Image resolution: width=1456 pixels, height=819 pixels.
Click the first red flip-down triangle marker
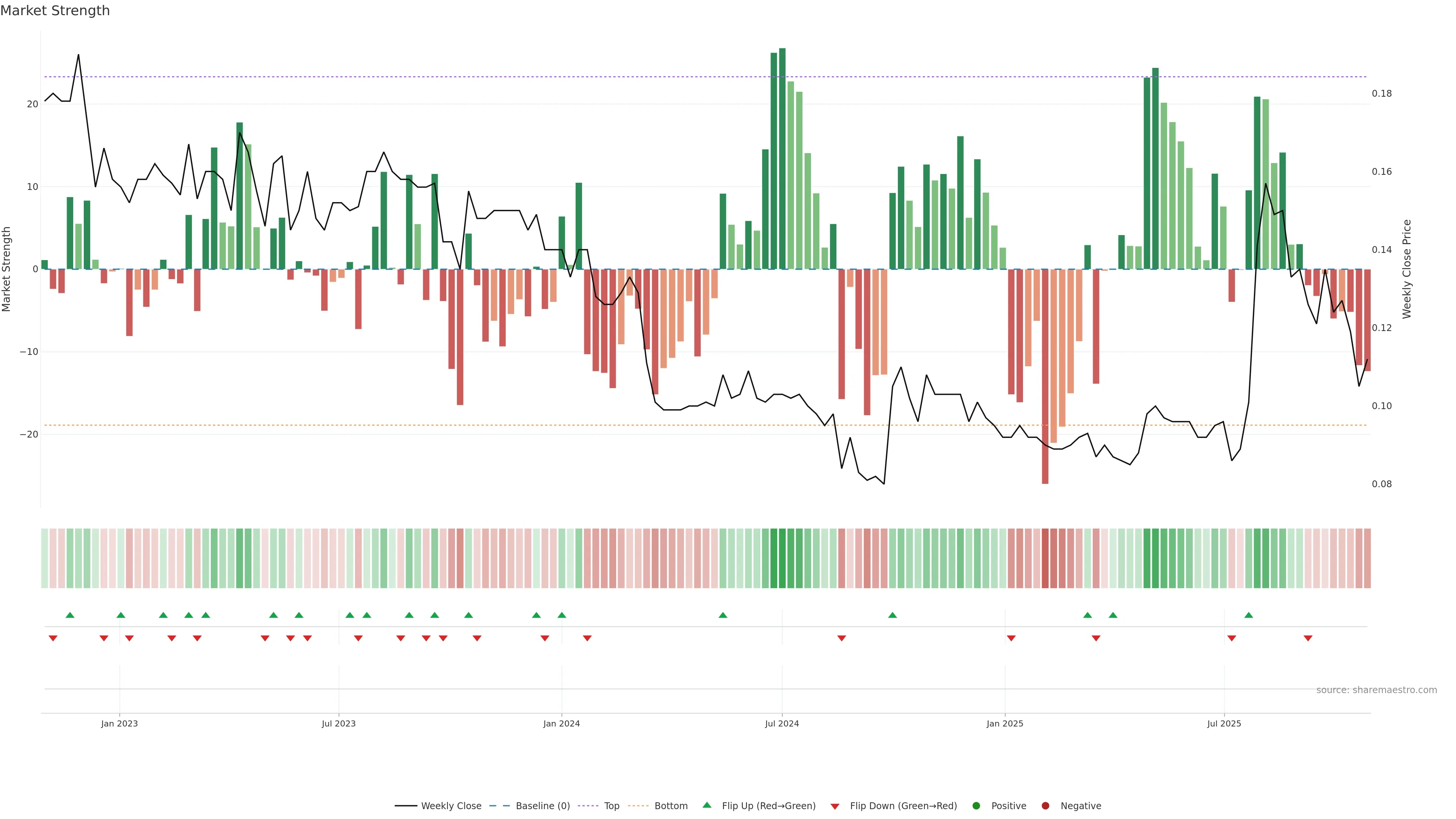[x=53, y=638]
